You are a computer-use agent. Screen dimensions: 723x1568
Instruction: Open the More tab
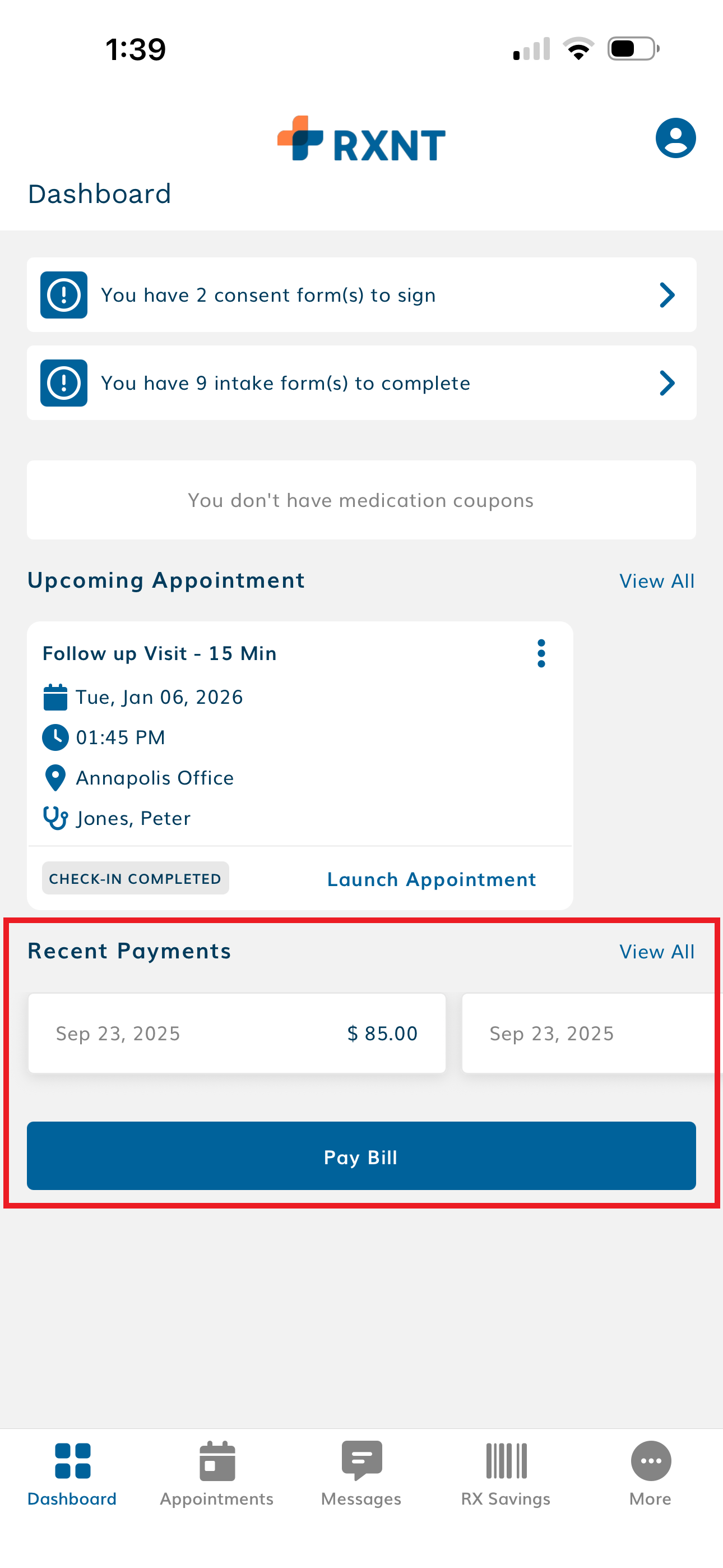coord(650,1472)
